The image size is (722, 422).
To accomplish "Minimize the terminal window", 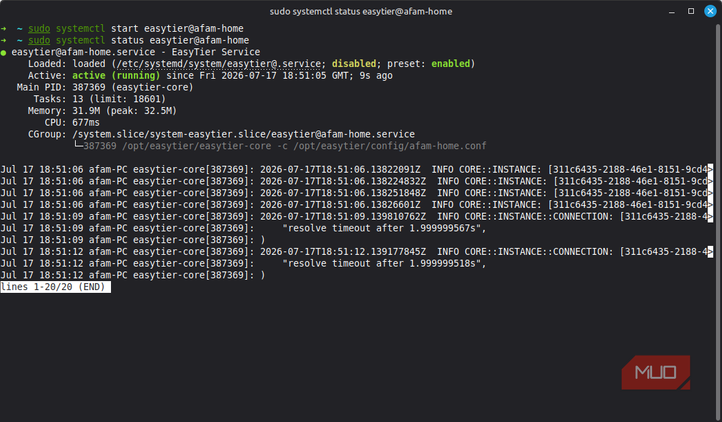I will tap(672, 12).
